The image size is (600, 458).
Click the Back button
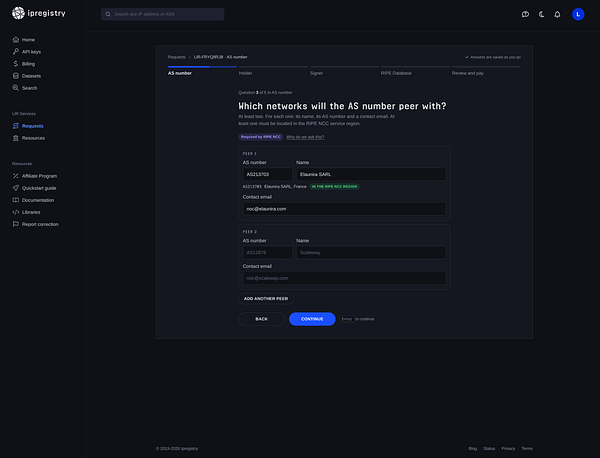pyautogui.click(x=262, y=319)
